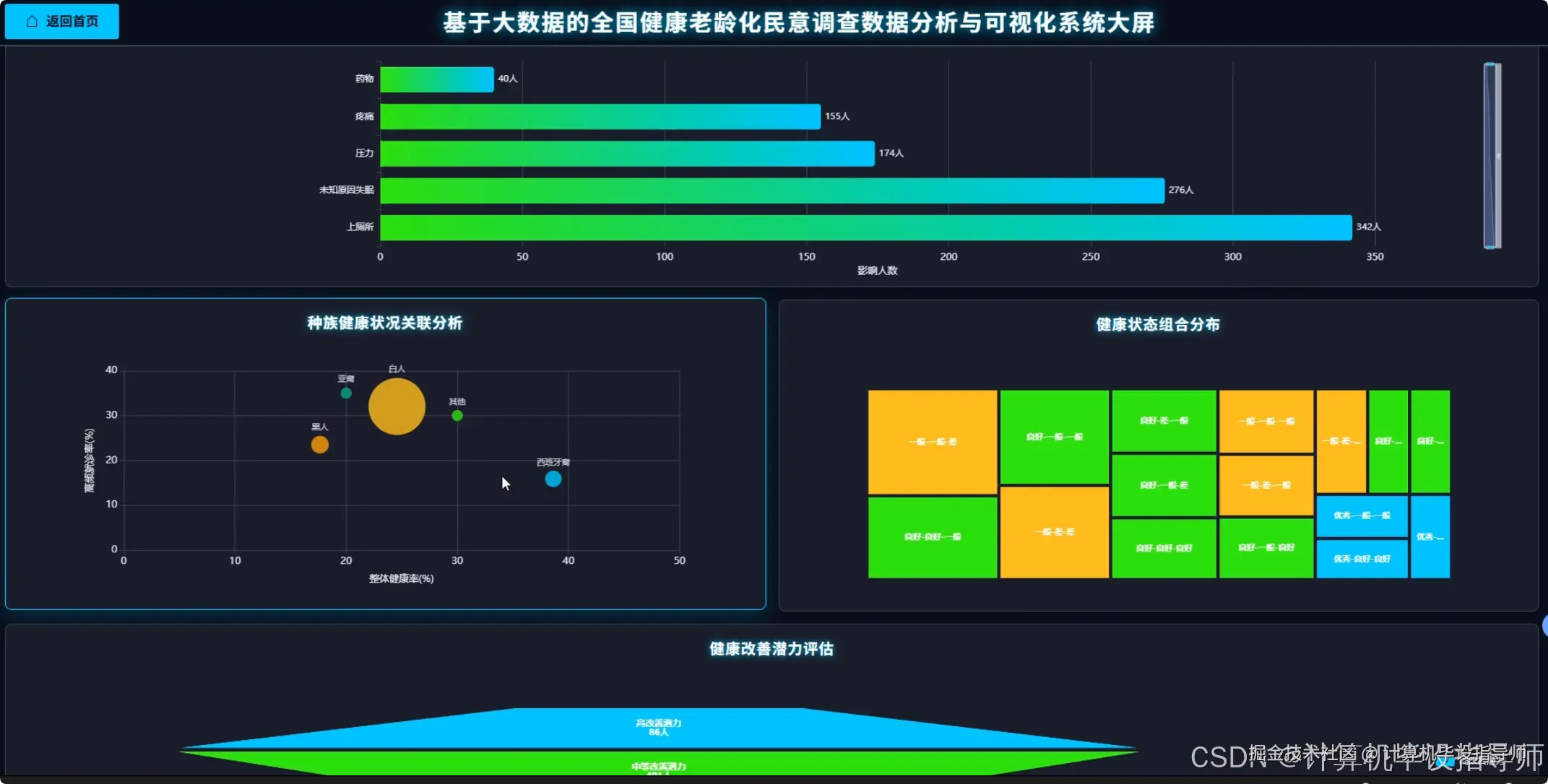
Task: Click the green 良好-良好-一般 treemap block
Action: [932, 536]
